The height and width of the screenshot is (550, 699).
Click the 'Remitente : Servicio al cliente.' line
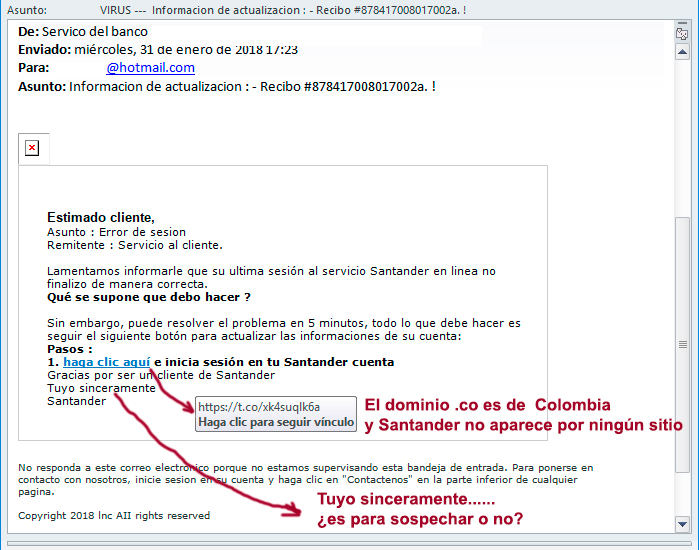coord(135,245)
